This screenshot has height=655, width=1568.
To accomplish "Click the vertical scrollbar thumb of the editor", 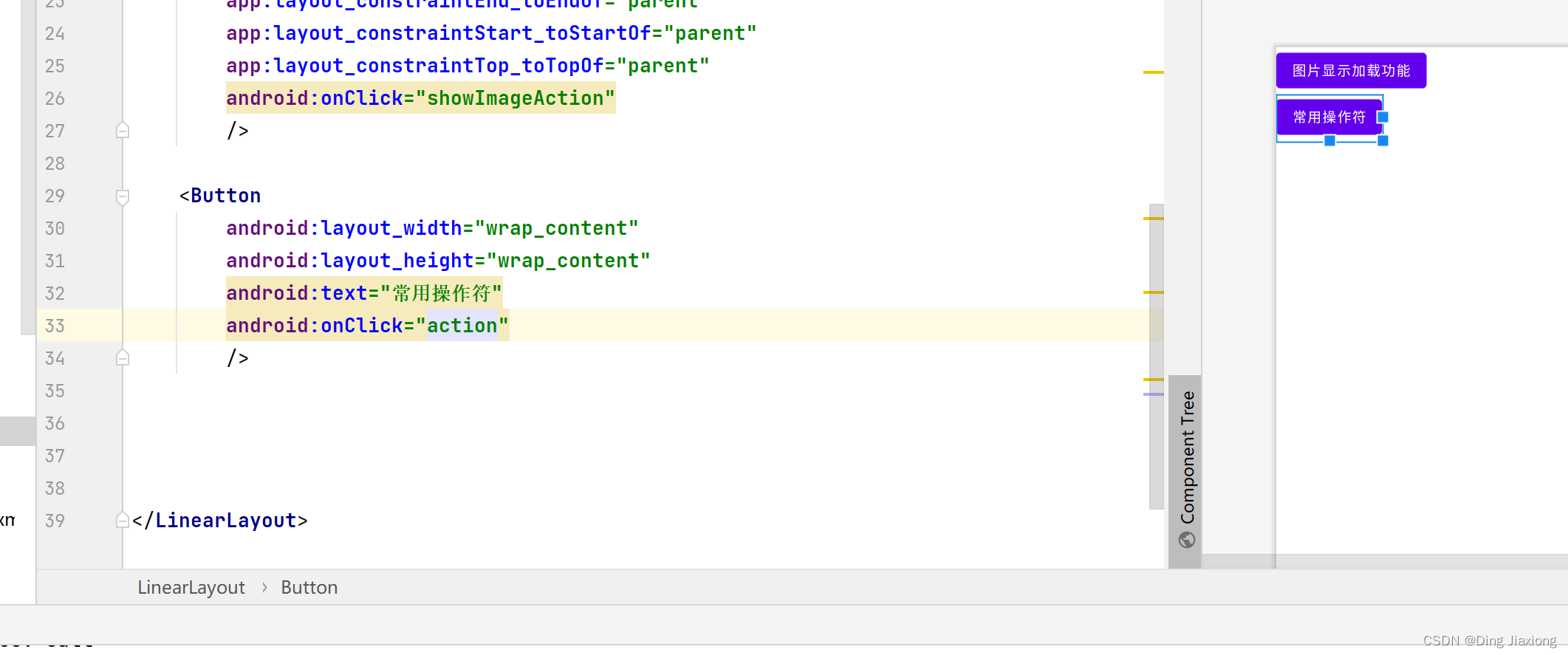I will (x=1157, y=357).
